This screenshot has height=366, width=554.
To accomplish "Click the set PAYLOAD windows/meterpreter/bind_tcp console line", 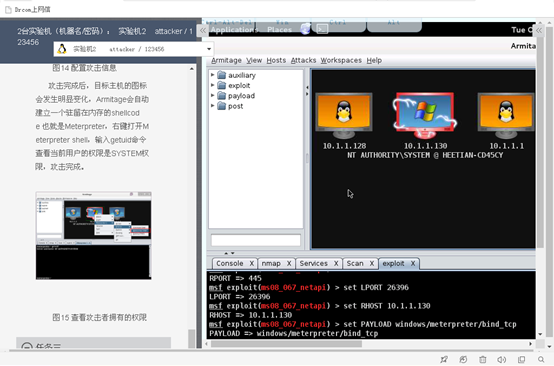I will (x=363, y=324).
